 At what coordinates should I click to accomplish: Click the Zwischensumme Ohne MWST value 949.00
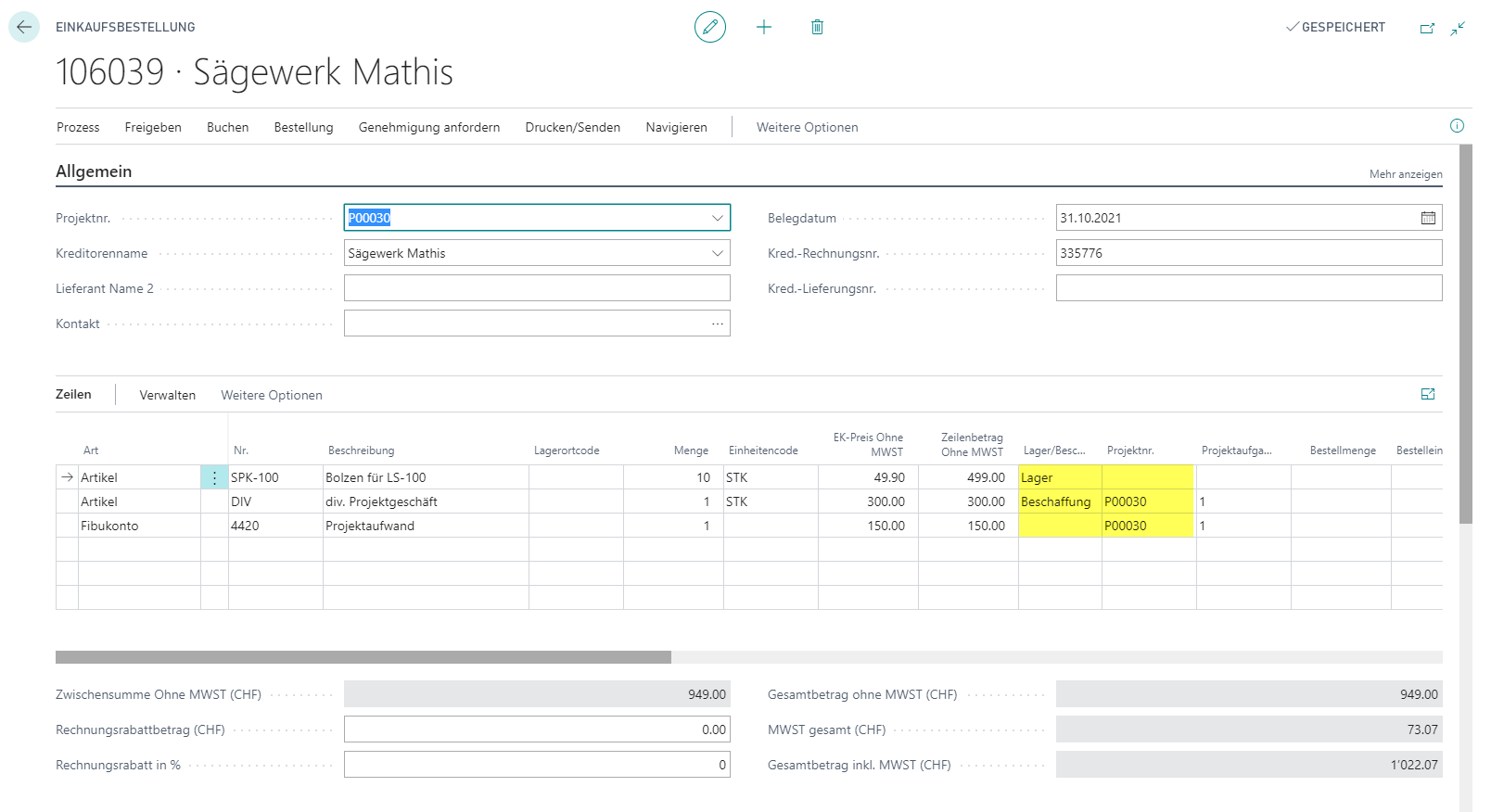(x=537, y=694)
